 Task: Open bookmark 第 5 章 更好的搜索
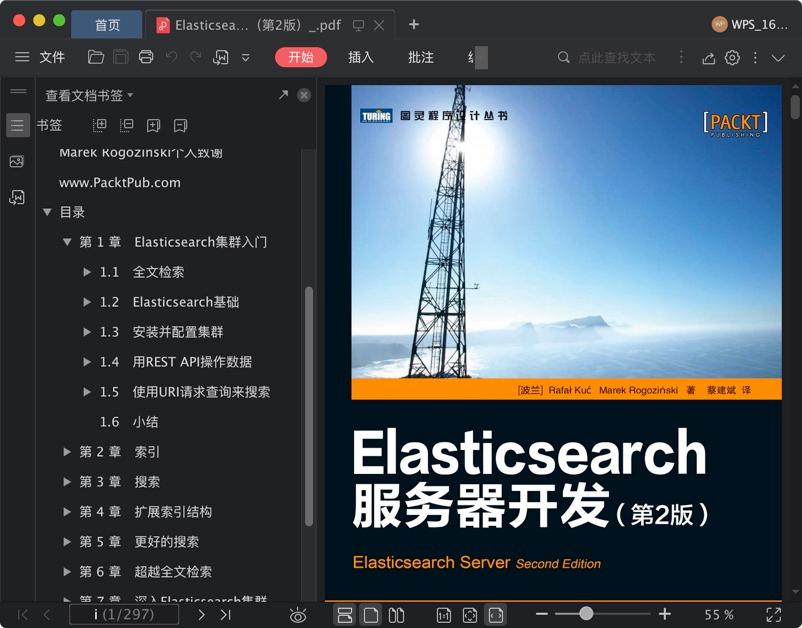pos(139,542)
